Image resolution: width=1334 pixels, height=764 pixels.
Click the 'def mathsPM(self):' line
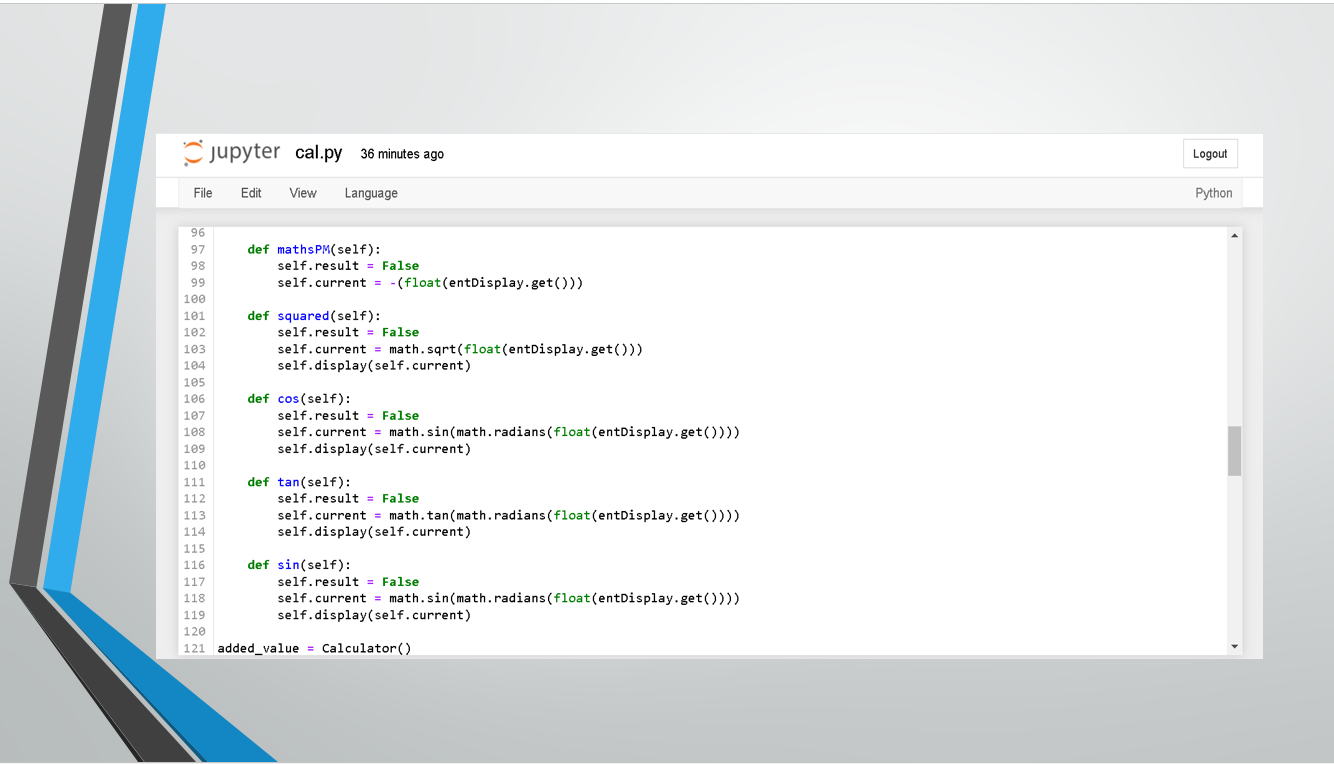point(314,249)
